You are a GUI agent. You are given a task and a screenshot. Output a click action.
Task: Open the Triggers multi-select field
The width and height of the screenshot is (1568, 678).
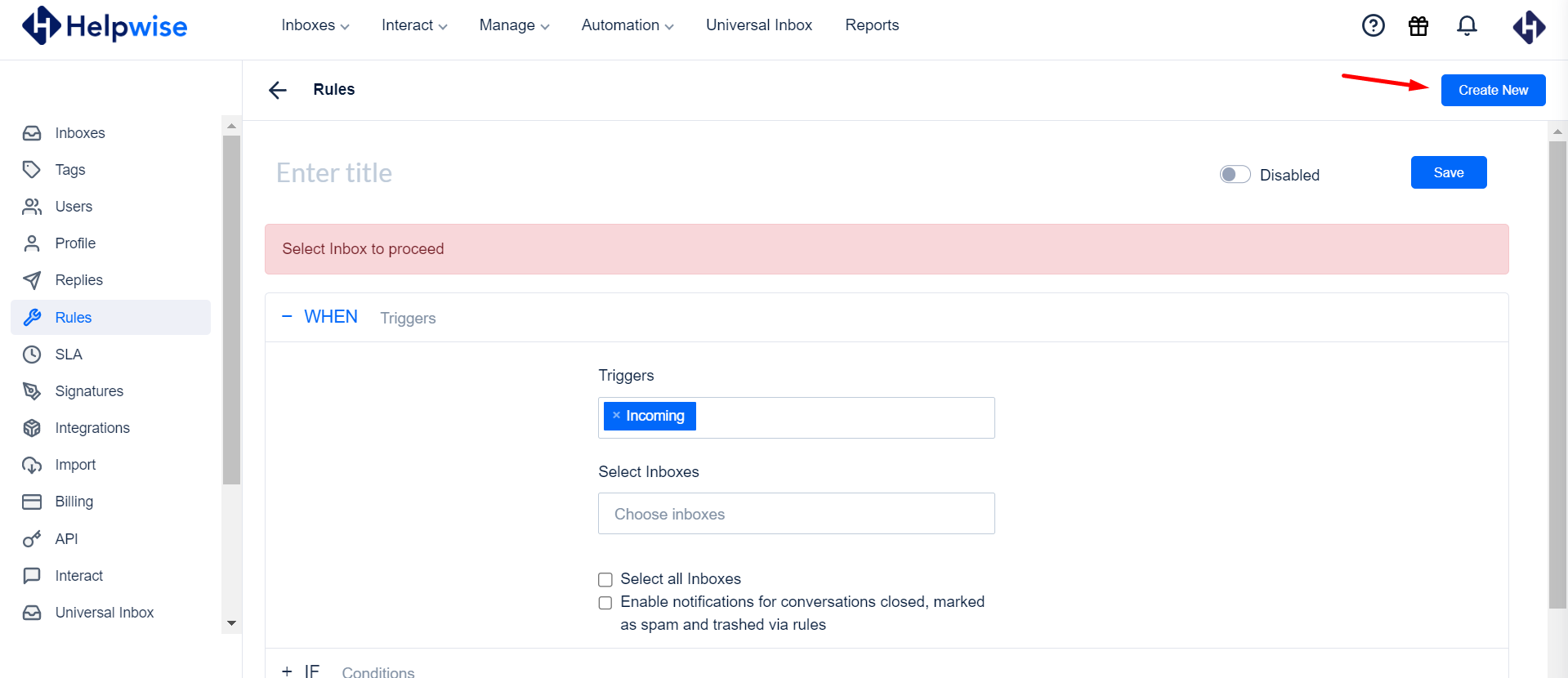[x=797, y=417]
